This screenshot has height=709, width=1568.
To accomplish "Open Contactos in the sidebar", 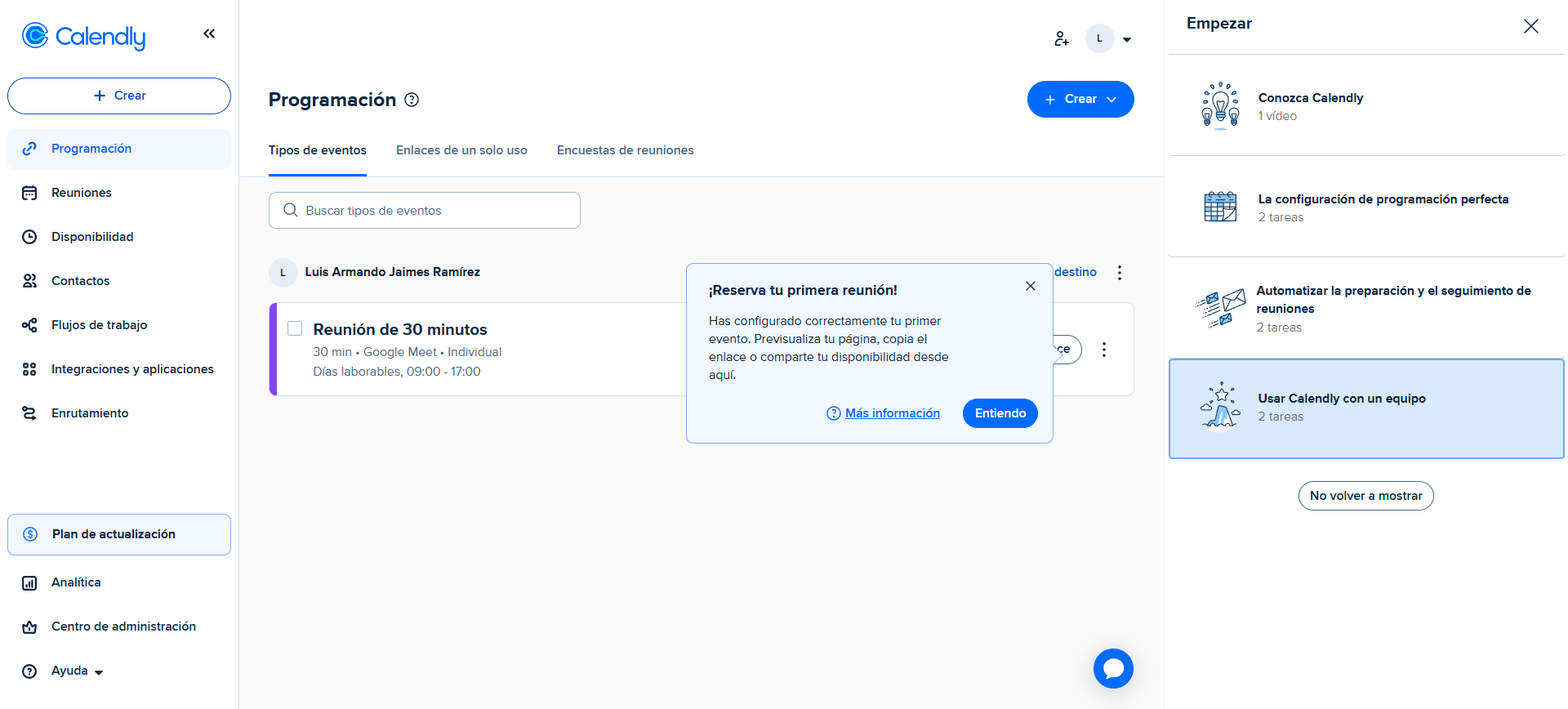I will tap(119, 281).
